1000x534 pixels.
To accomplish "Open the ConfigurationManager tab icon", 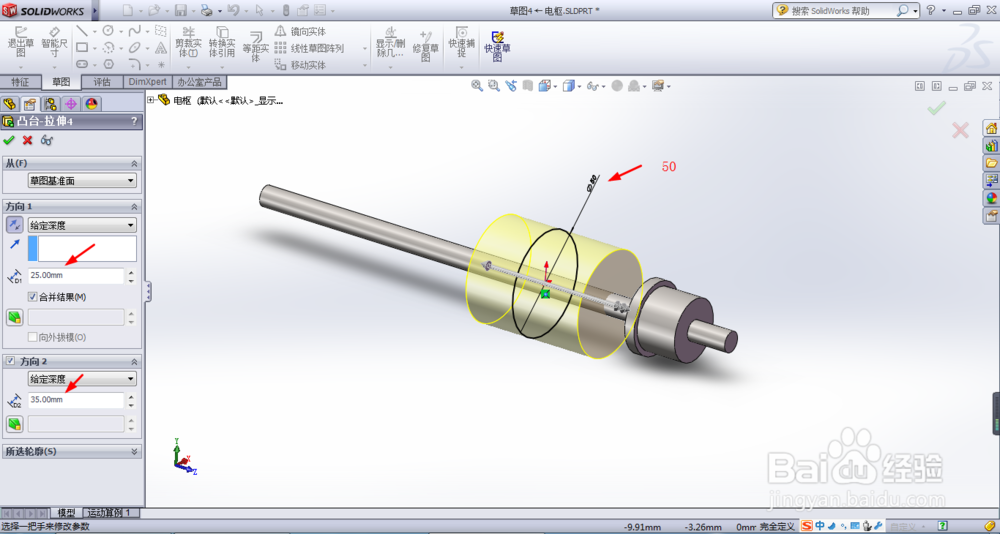I will [50, 104].
